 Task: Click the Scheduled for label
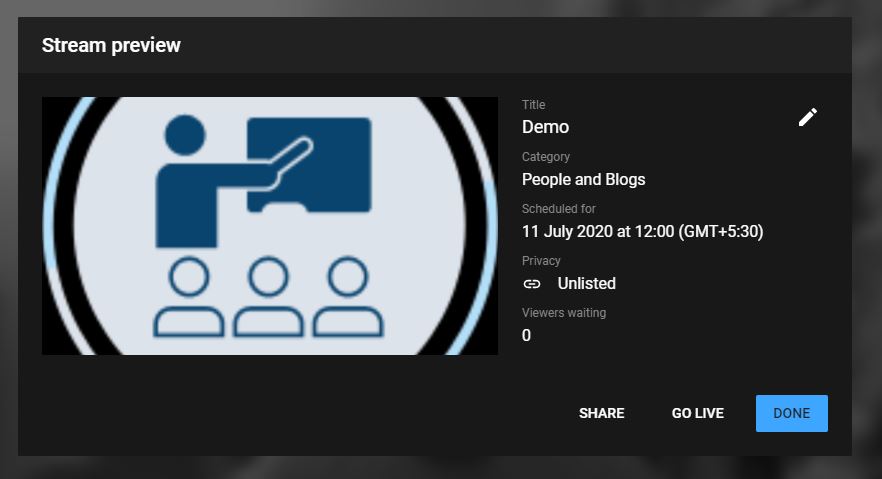pos(558,209)
